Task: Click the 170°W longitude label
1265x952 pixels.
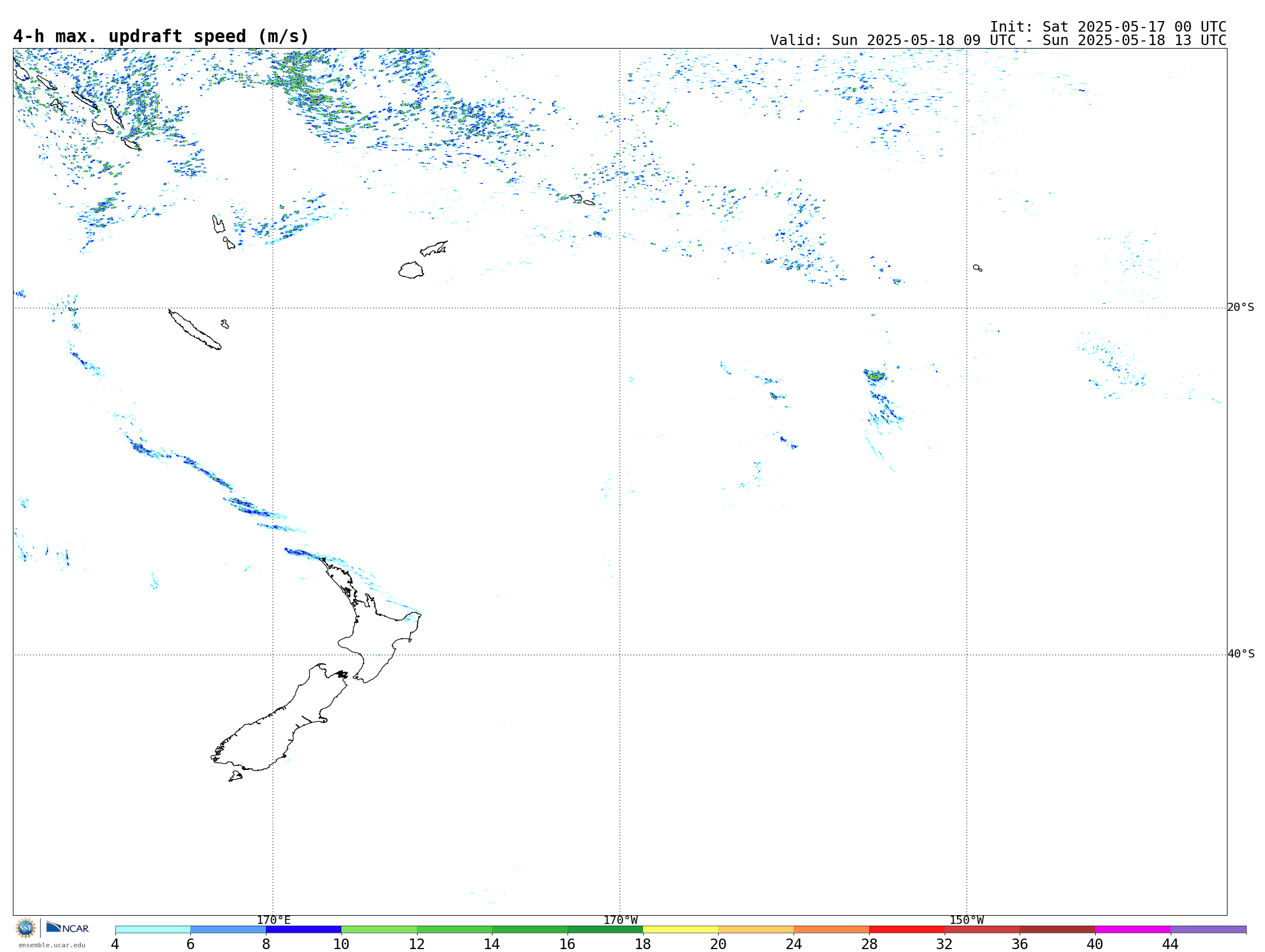Action: (x=620, y=920)
